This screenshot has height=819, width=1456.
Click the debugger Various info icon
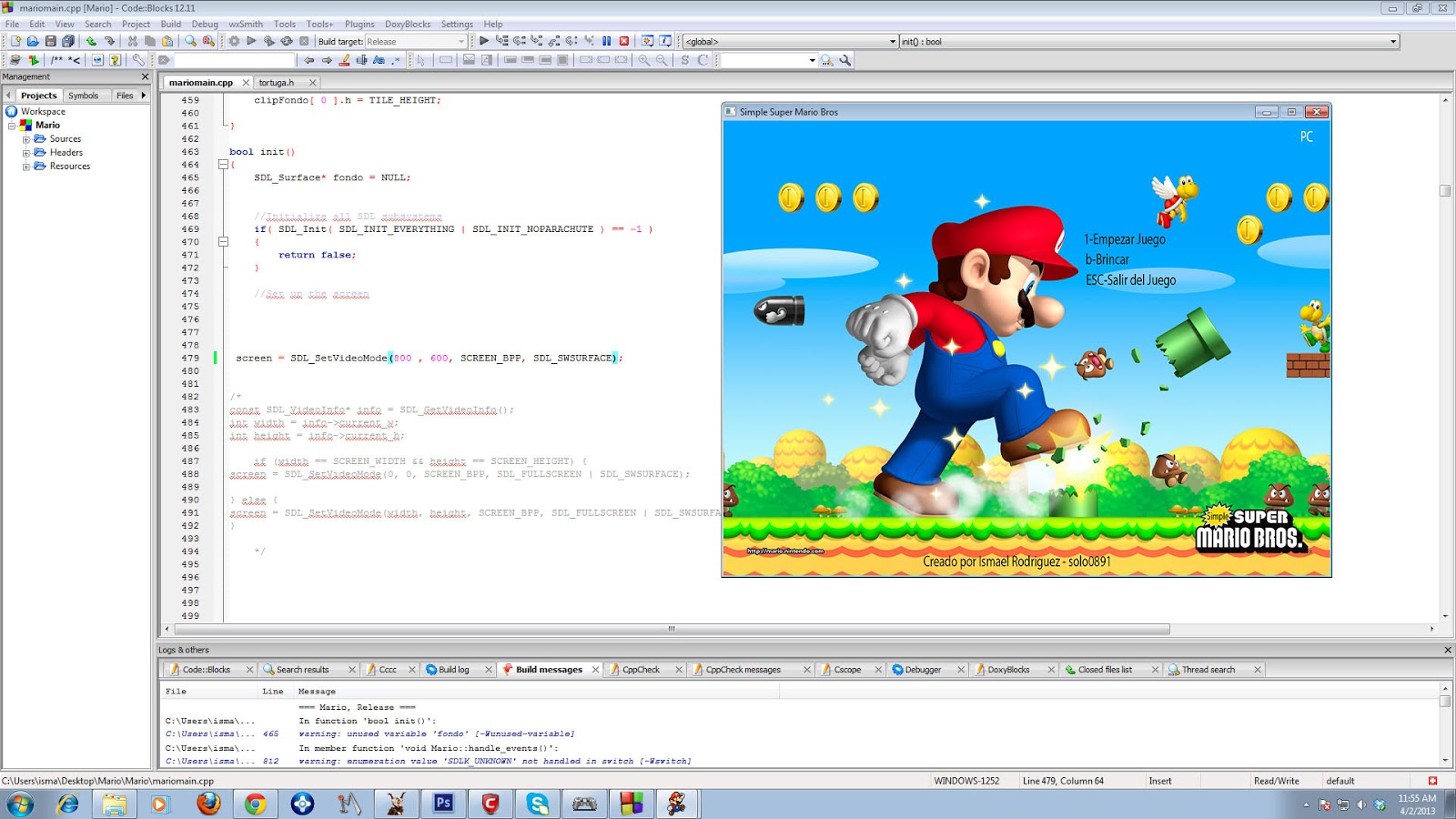coord(665,41)
